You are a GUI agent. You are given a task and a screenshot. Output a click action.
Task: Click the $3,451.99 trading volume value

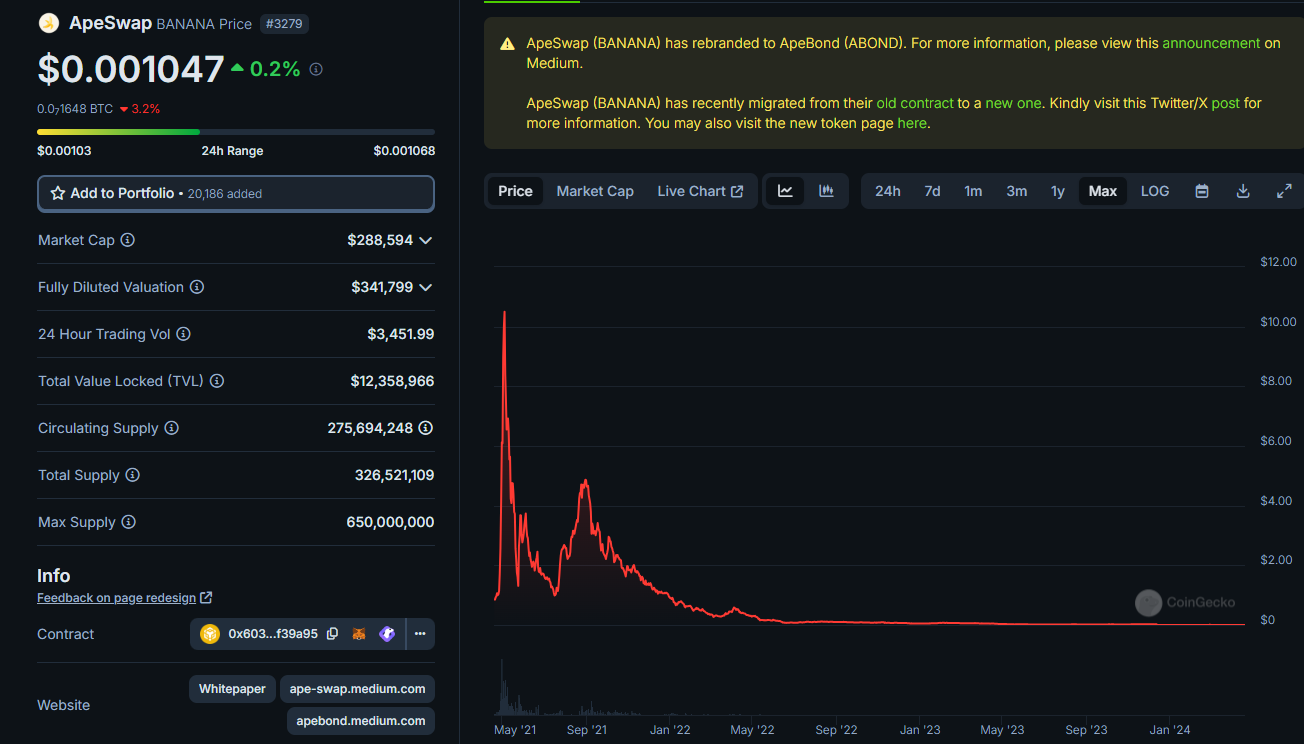(401, 334)
